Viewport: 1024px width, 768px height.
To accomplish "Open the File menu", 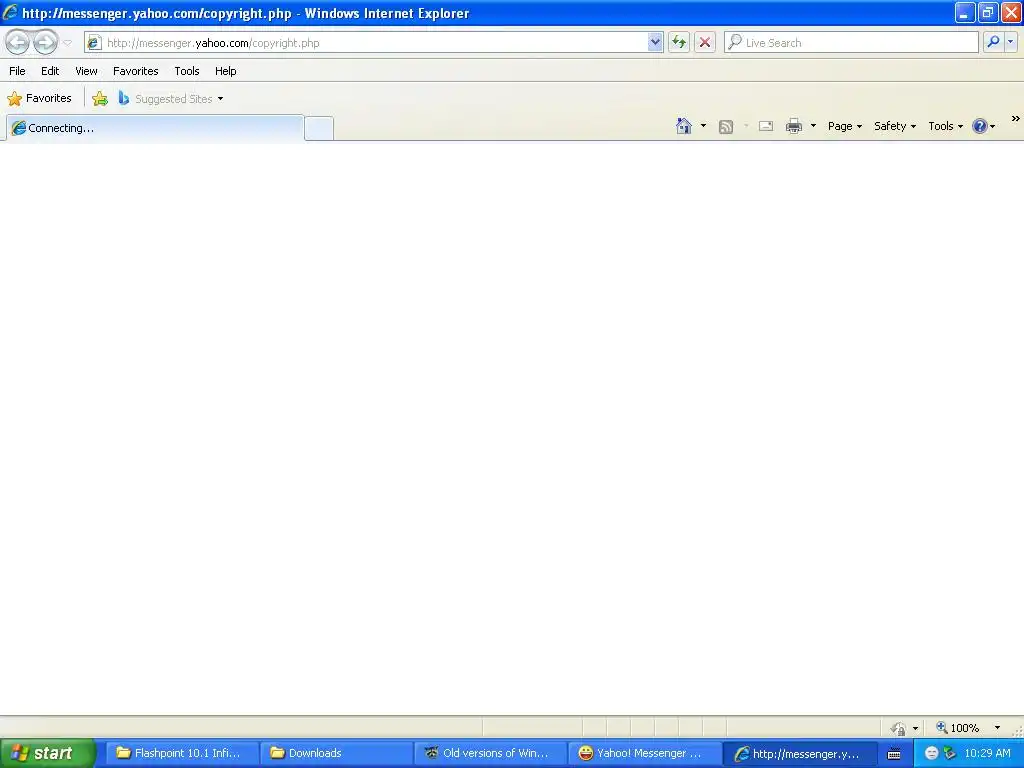I will click(17, 71).
